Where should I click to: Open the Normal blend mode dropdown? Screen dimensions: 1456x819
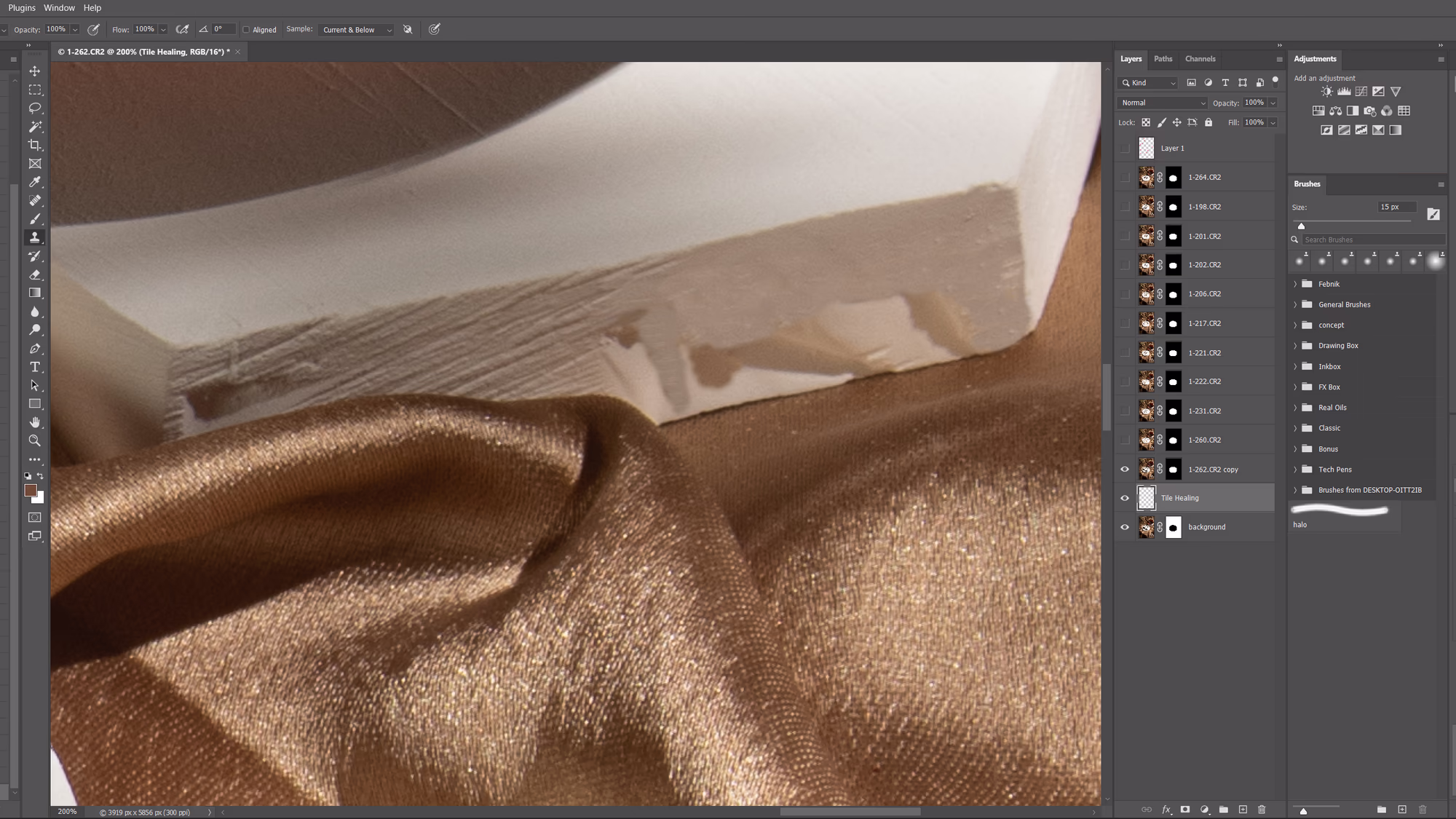[1162, 103]
